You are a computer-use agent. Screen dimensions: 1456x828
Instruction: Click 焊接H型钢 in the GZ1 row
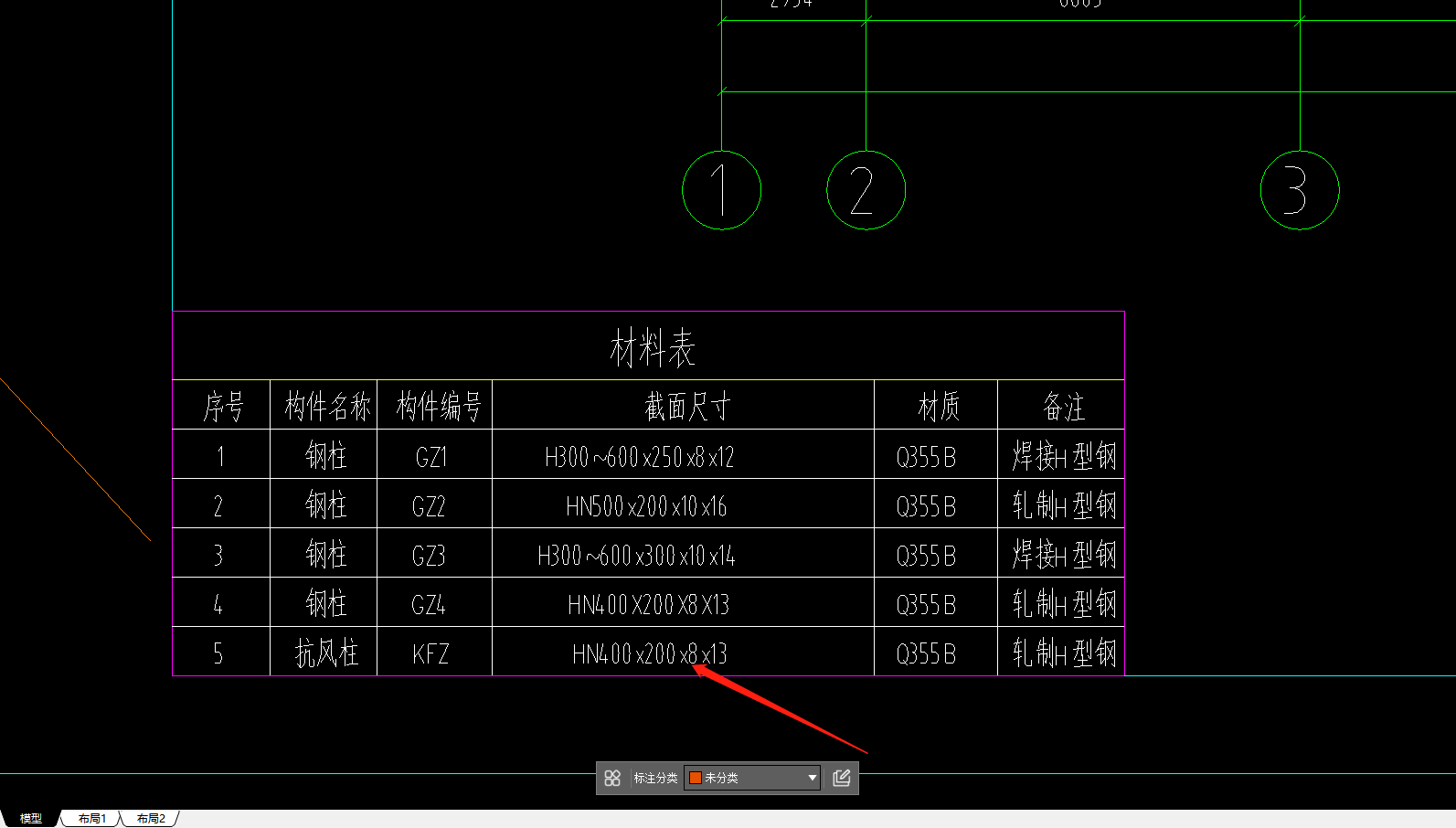point(1064,455)
